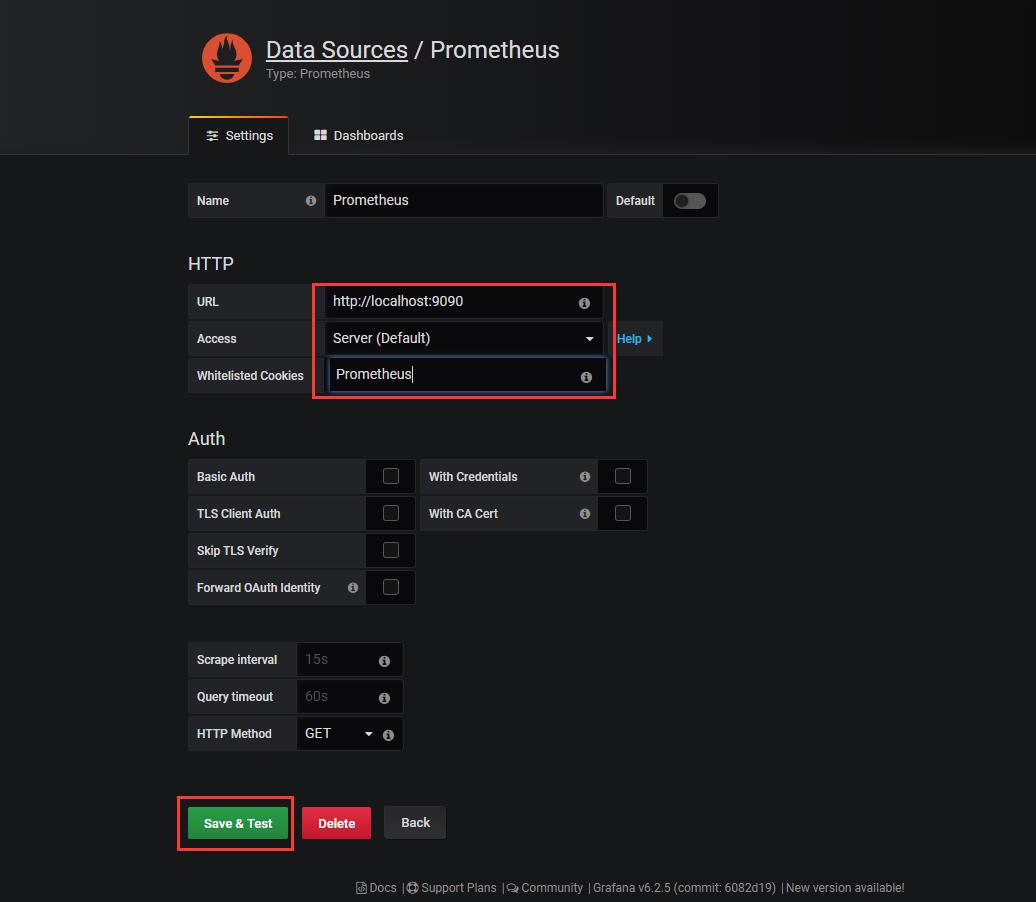Image resolution: width=1036 pixels, height=902 pixels.
Task: Check the Forward OAuth Identity checkbox
Action: point(390,587)
